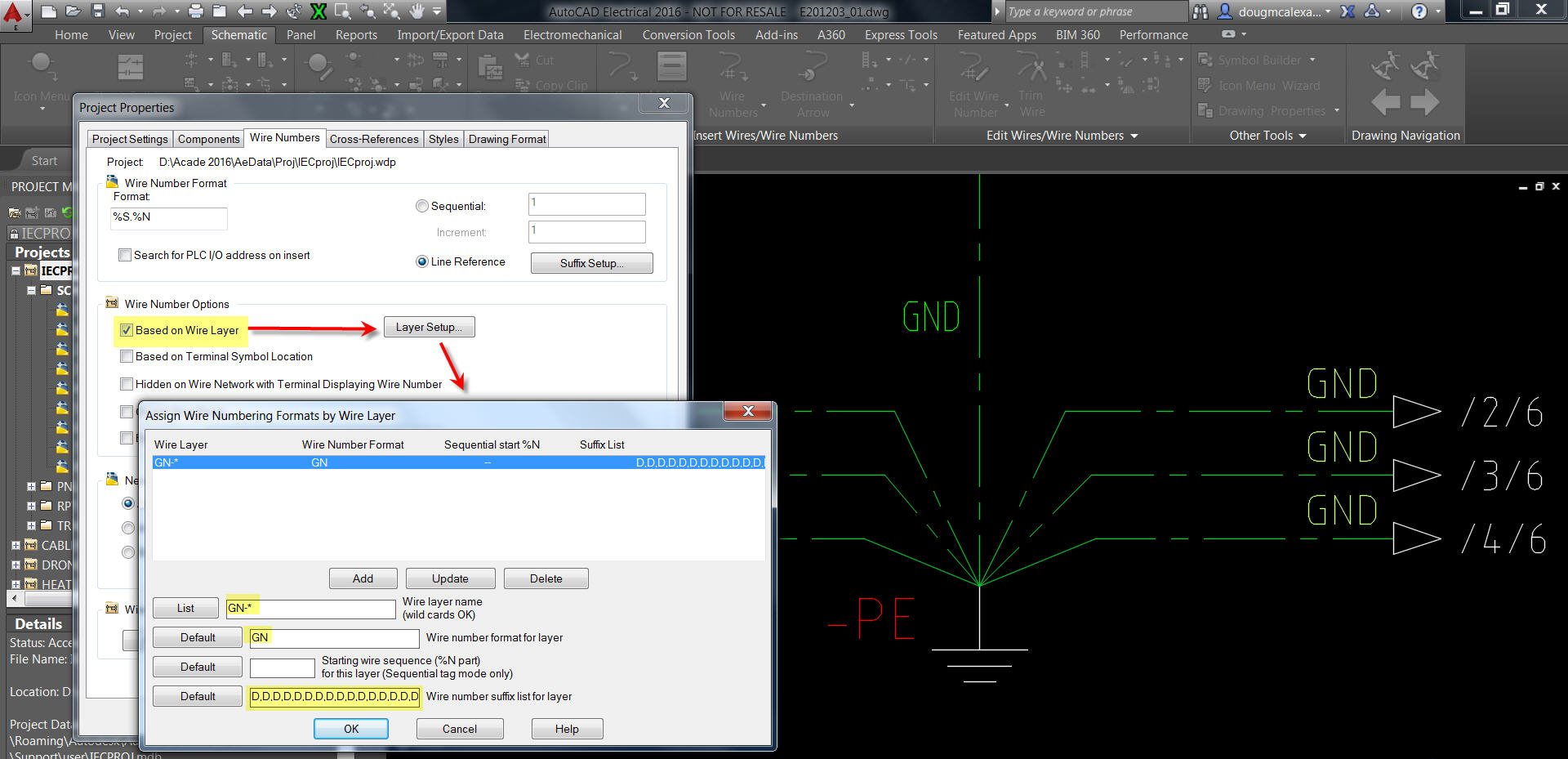This screenshot has width=1568, height=759.
Task: Click OK in Assign Wire Numbering Formats dialog
Action: click(x=350, y=728)
